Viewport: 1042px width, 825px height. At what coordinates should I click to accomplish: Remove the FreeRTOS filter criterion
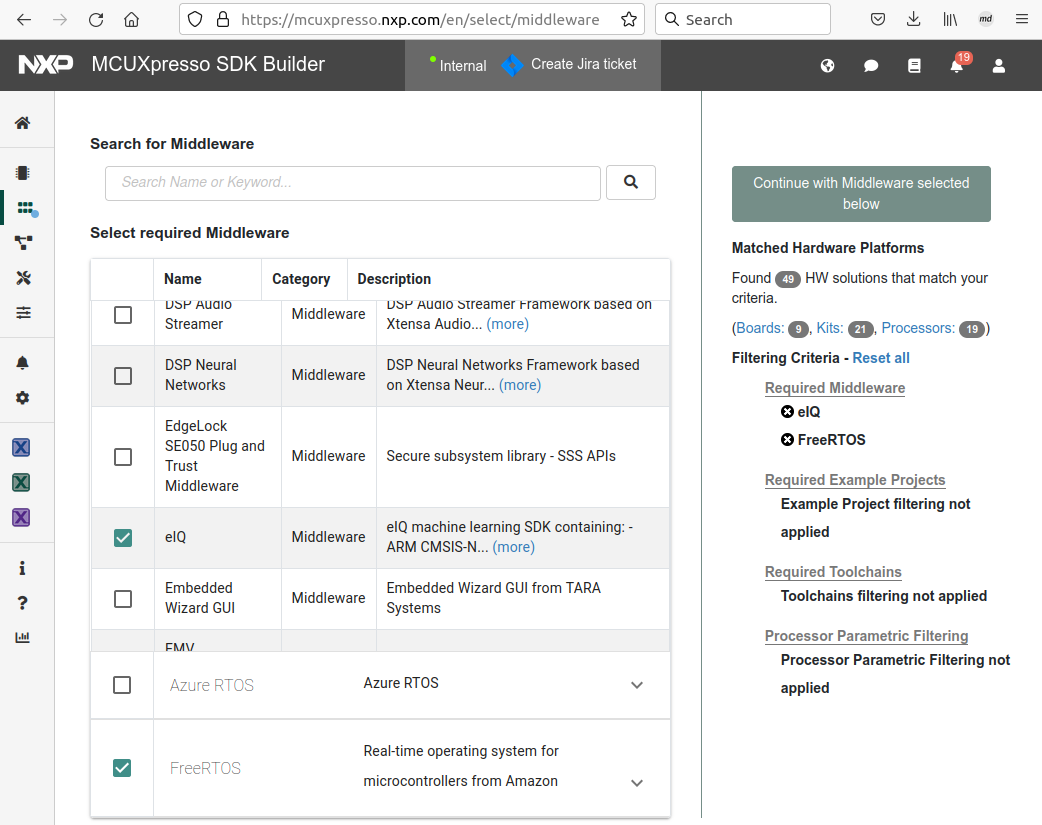click(x=787, y=440)
